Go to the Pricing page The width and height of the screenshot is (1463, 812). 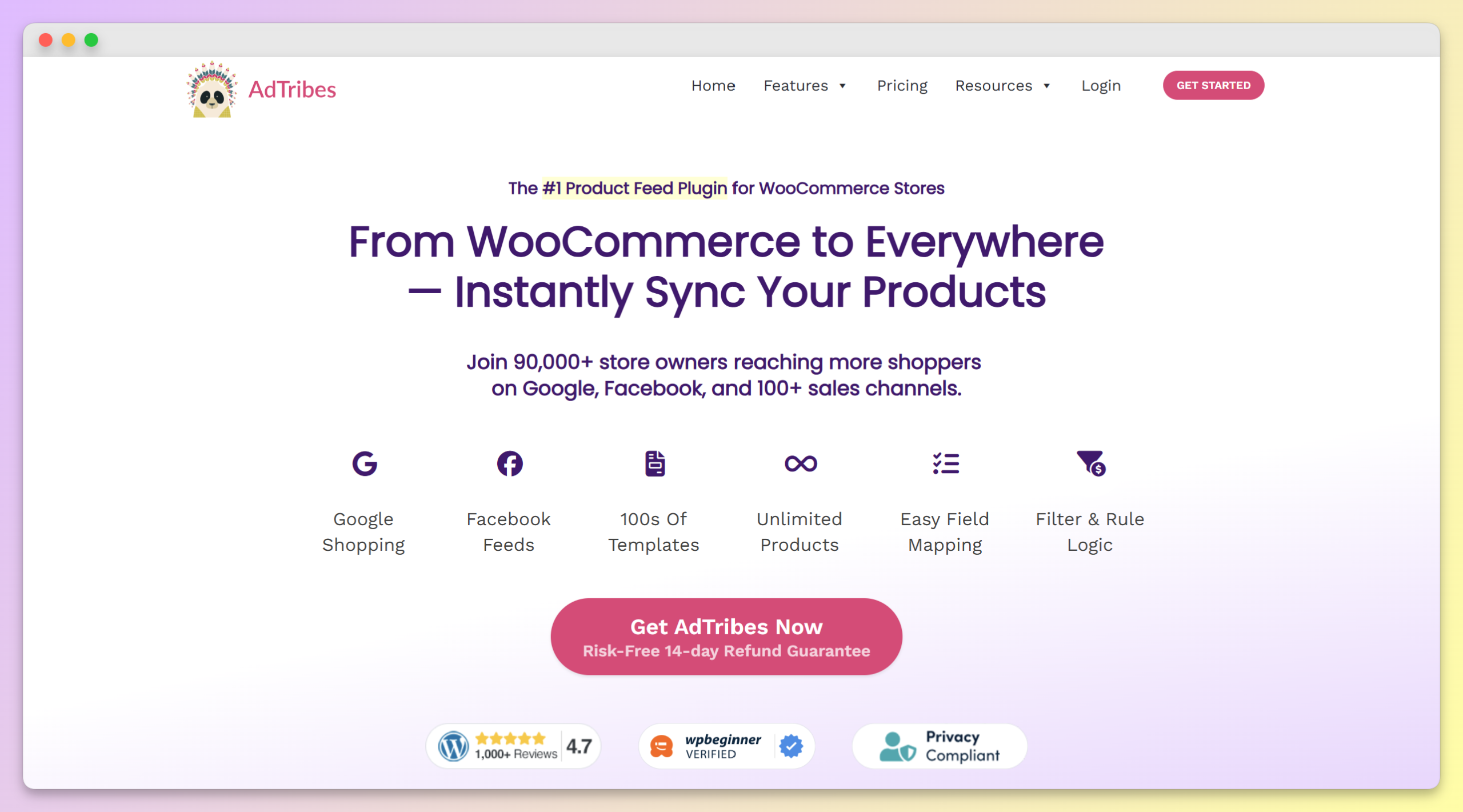tap(902, 86)
